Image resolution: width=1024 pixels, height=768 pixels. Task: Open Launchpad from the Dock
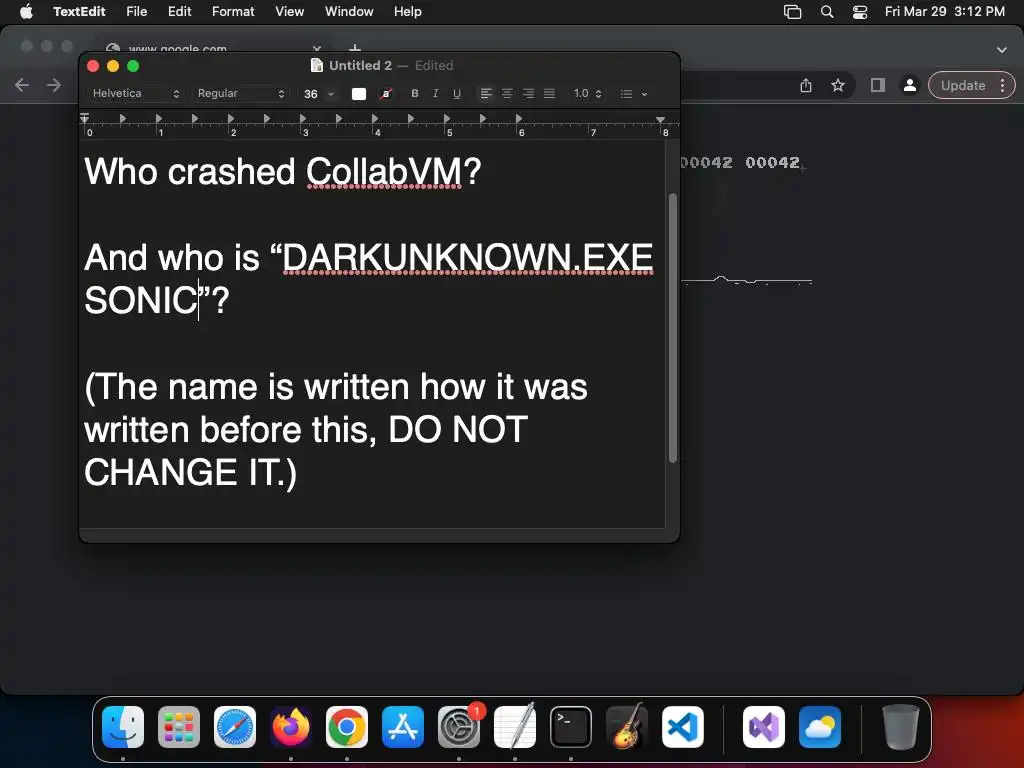tap(179, 727)
